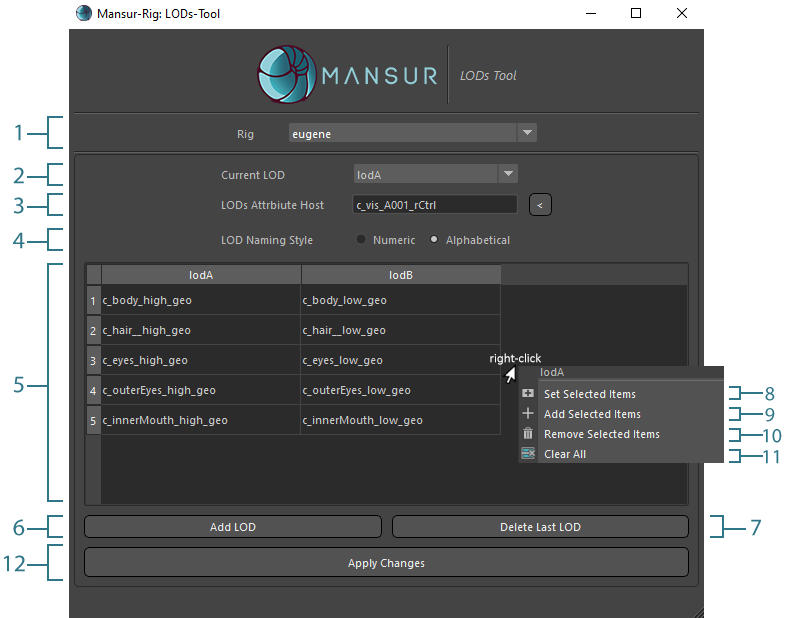Click Apply Changes
Screen dimensions: 804x618
386,562
